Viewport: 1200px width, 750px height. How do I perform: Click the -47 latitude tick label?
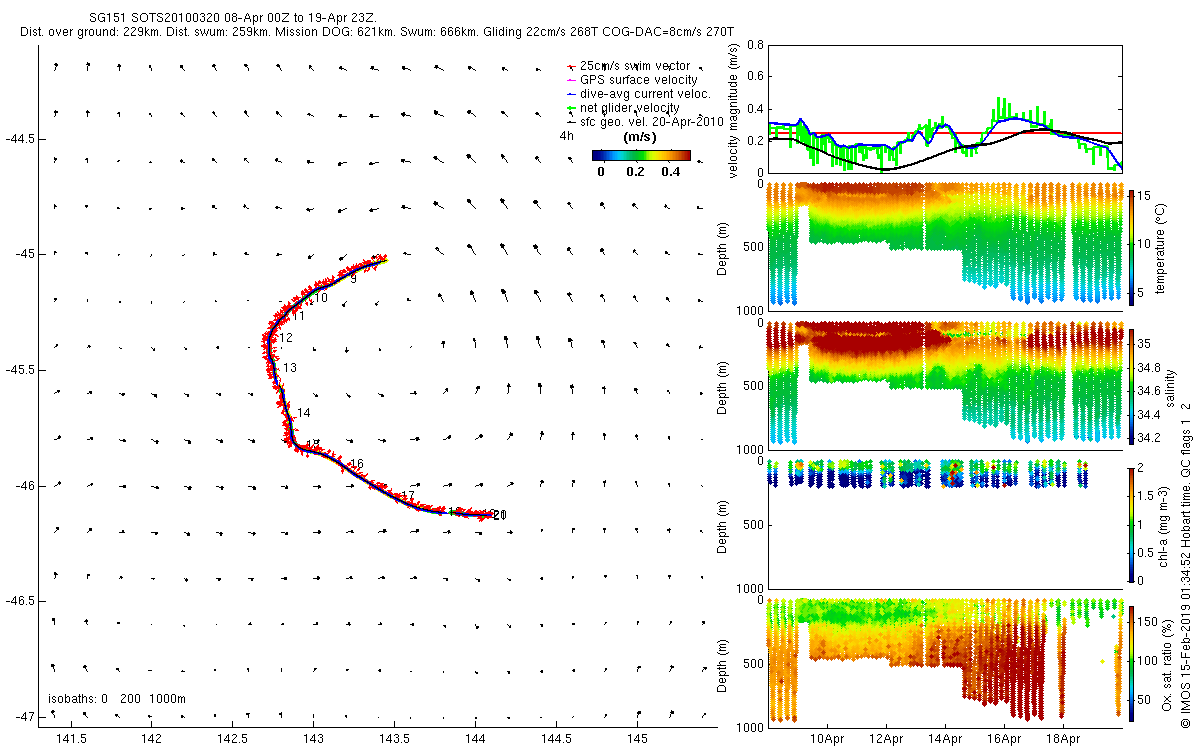[26, 717]
